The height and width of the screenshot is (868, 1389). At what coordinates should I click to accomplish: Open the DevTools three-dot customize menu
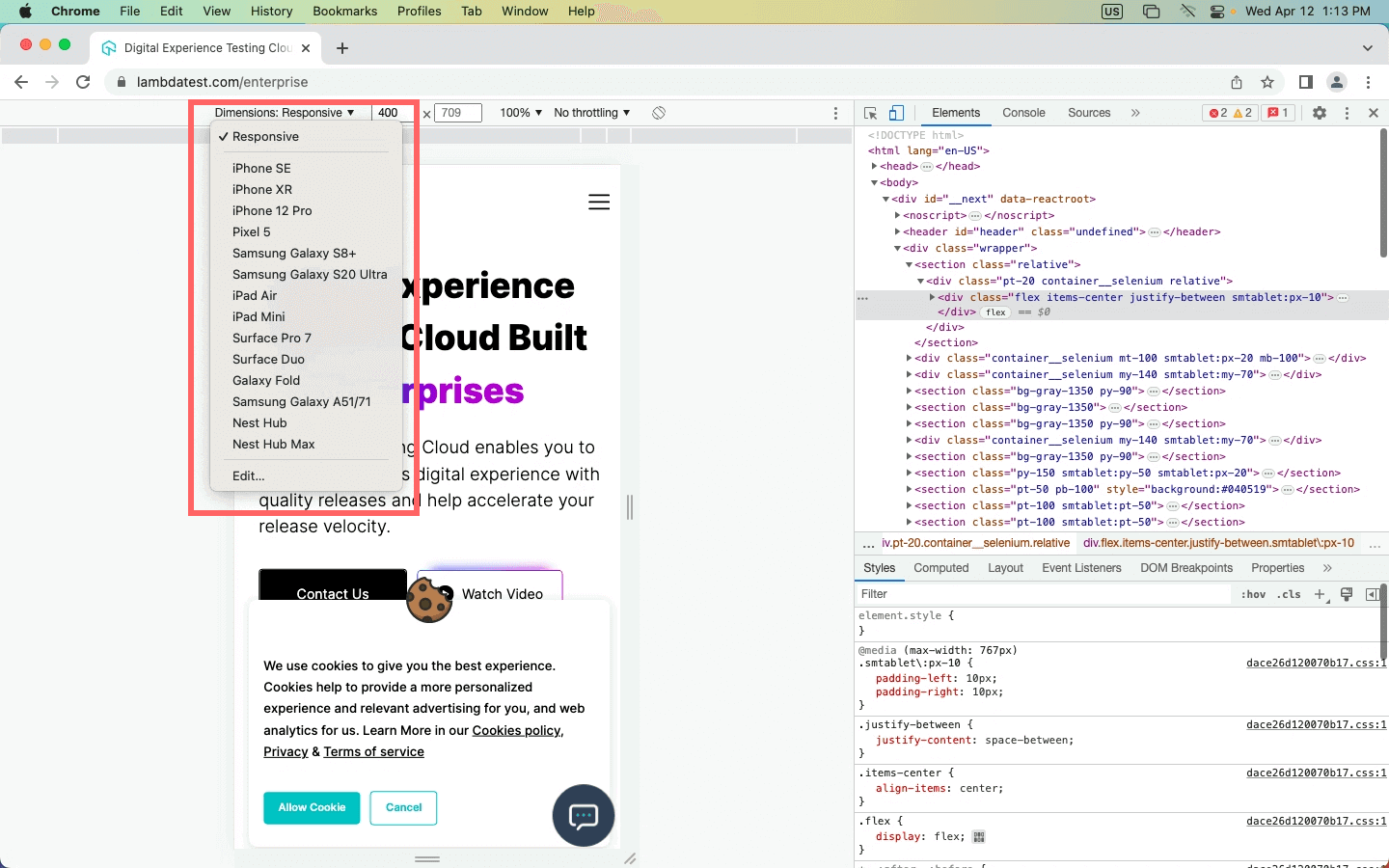point(1348,113)
